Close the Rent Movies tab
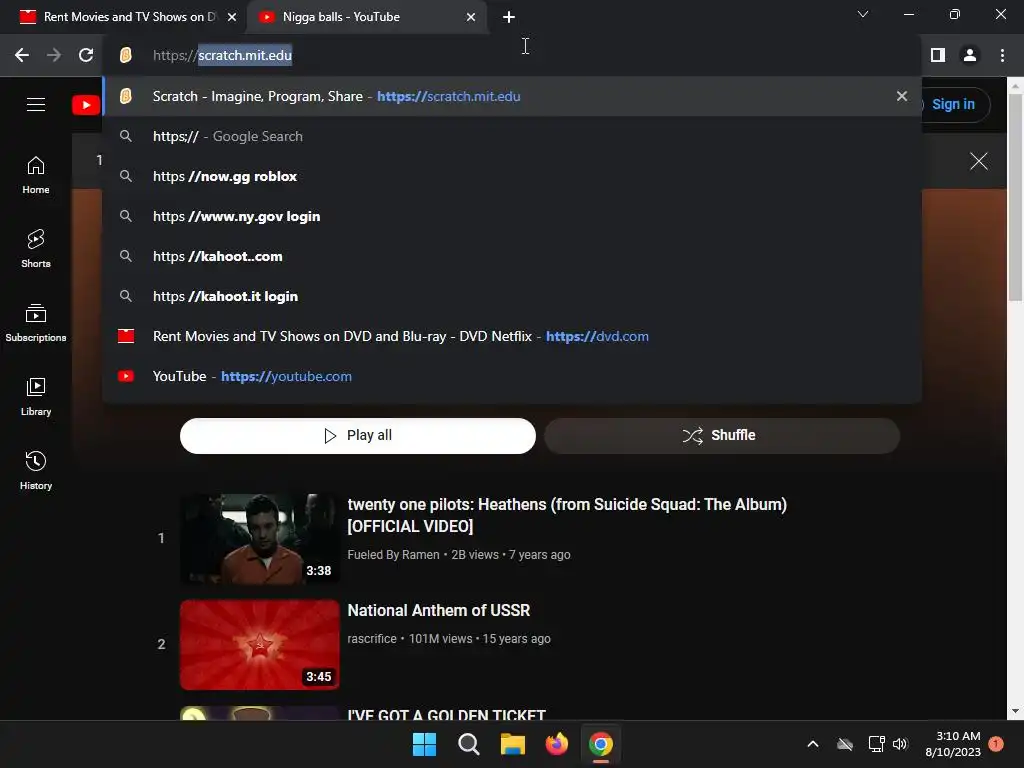This screenshot has height=768, width=1024. pyautogui.click(x=232, y=17)
